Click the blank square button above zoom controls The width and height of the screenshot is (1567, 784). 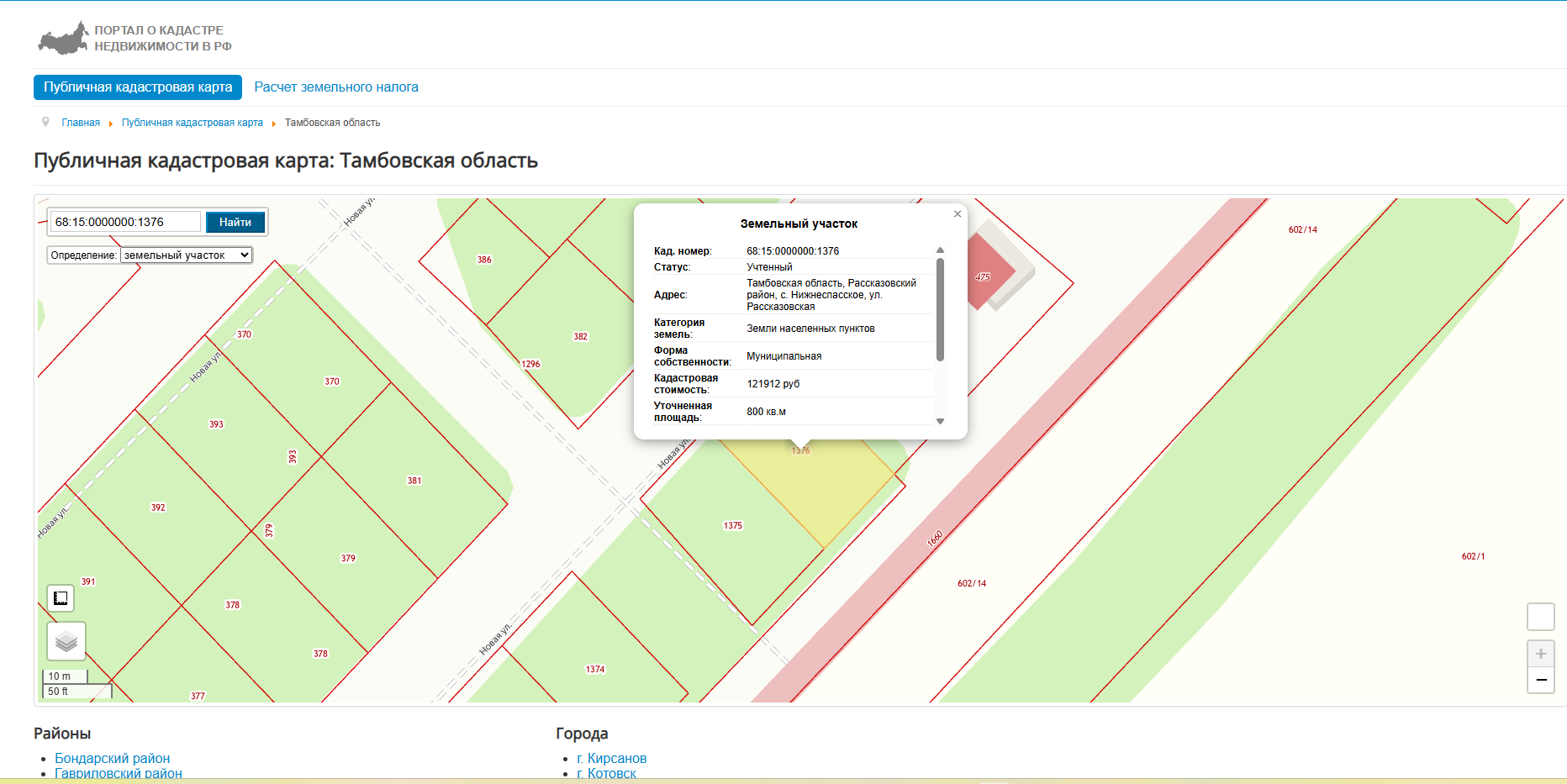click(x=1540, y=617)
